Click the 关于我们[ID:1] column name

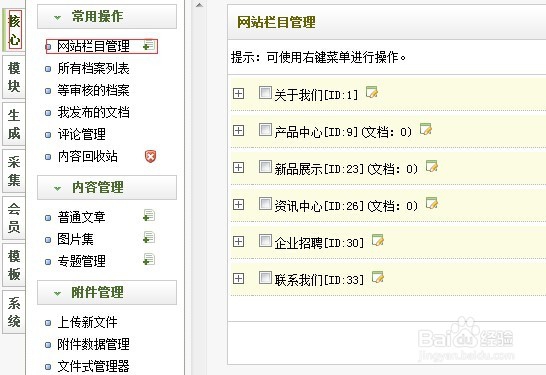click(x=316, y=95)
